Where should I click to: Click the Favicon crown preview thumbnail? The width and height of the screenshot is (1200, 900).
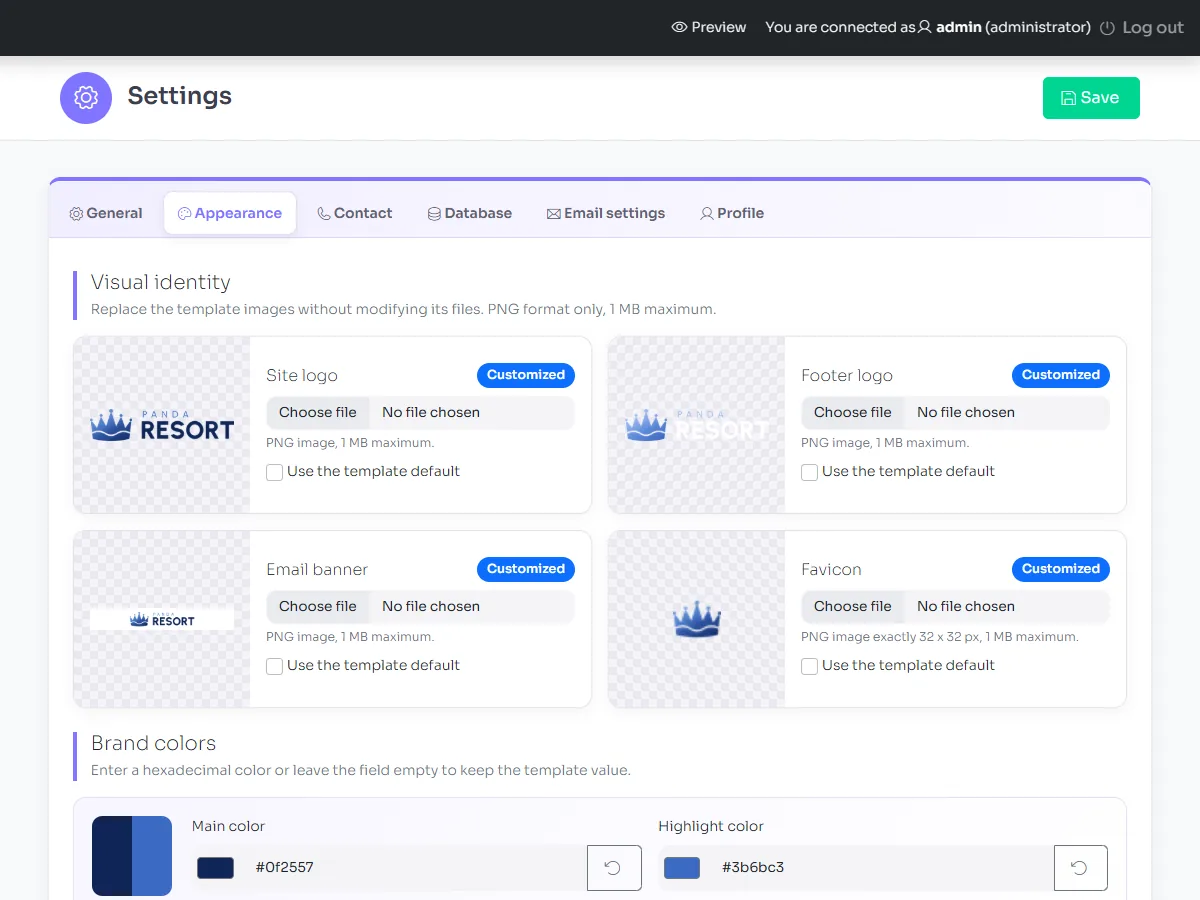pyautogui.click(x=697, y=619)
